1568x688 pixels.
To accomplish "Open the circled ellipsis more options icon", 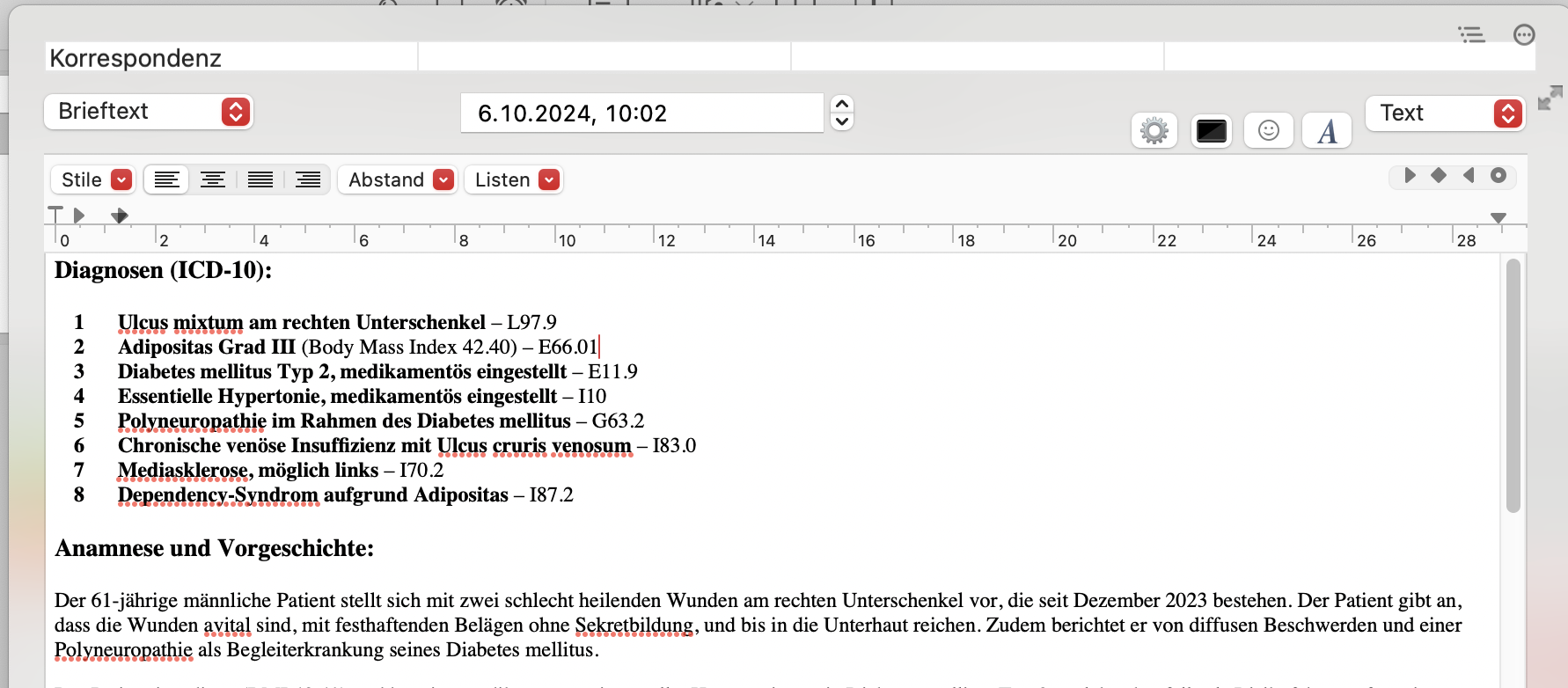I will (x=1524, y=34).
